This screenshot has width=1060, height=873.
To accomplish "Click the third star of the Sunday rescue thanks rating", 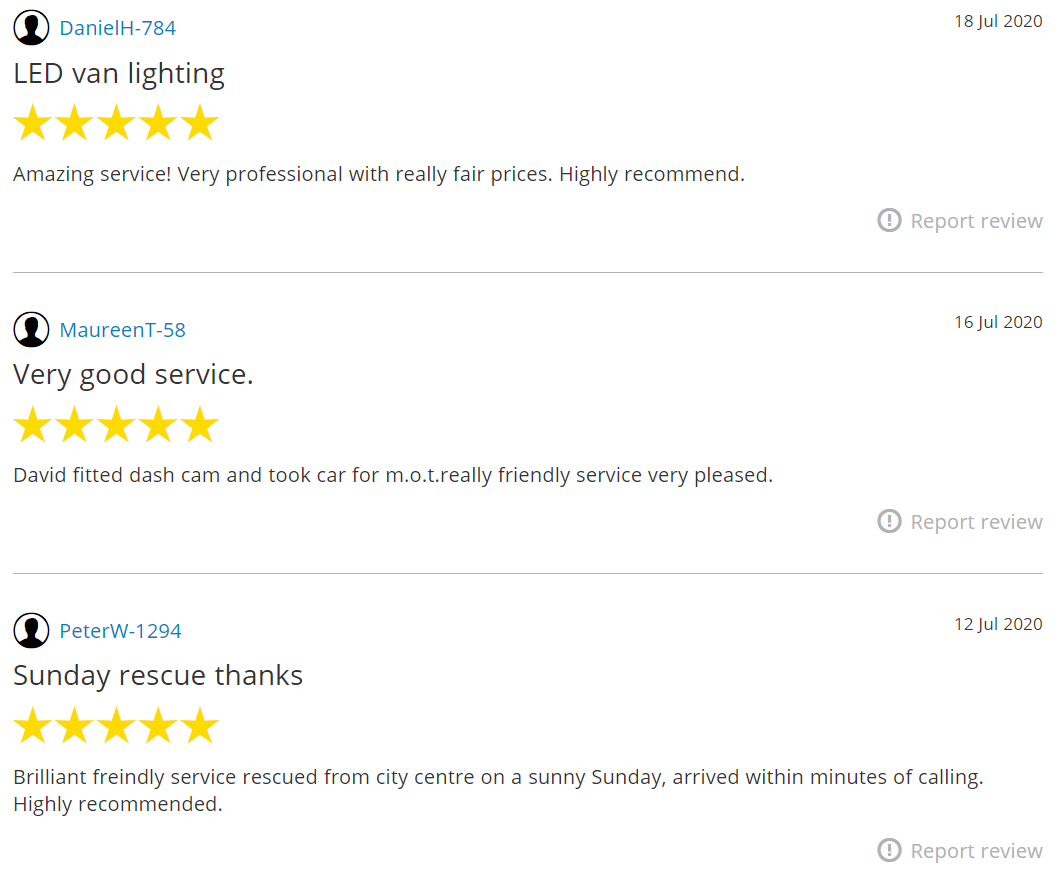I will click(x=116, y=725).
